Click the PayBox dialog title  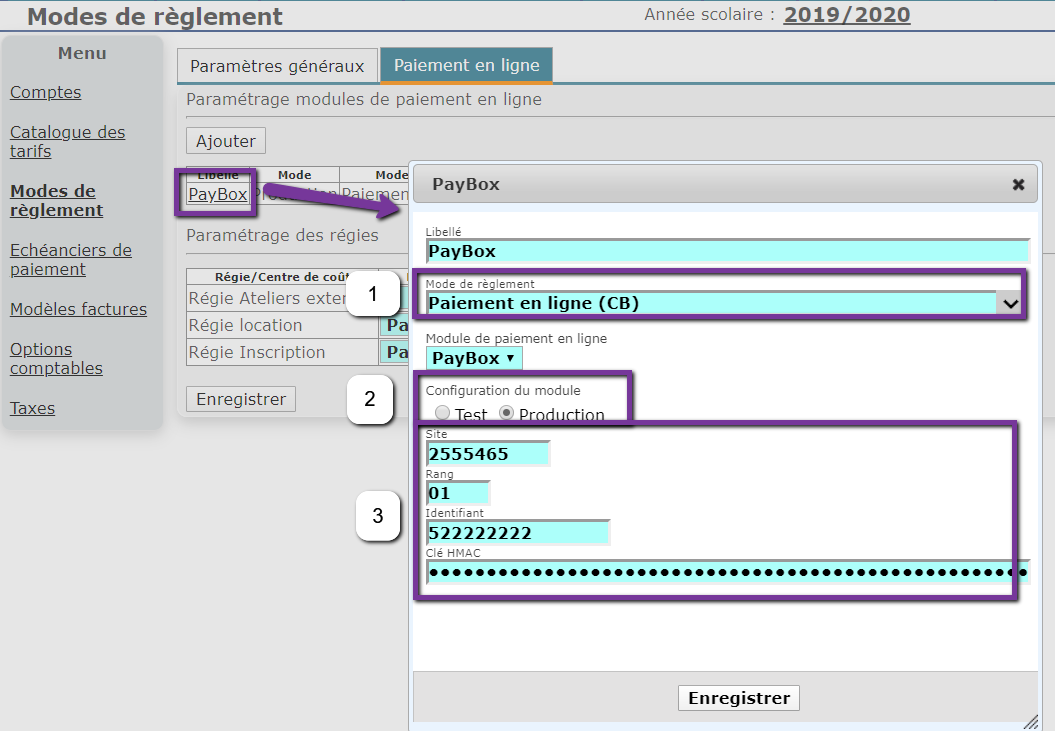(466, 184)
